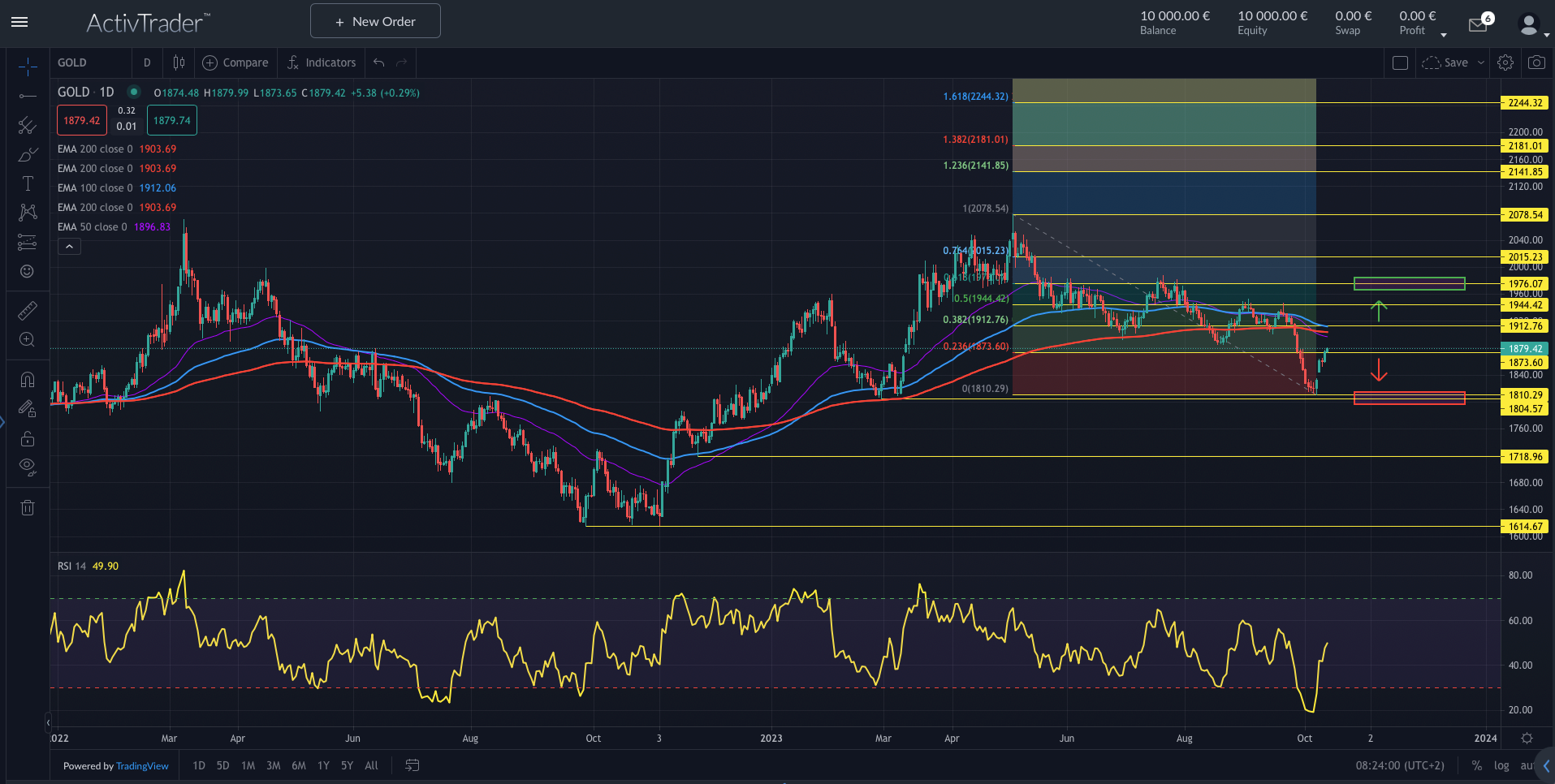The width and height of the screenshot is (1555, 784).
Task: Select the Text annotation tool
Action: (x=27, y=183)
